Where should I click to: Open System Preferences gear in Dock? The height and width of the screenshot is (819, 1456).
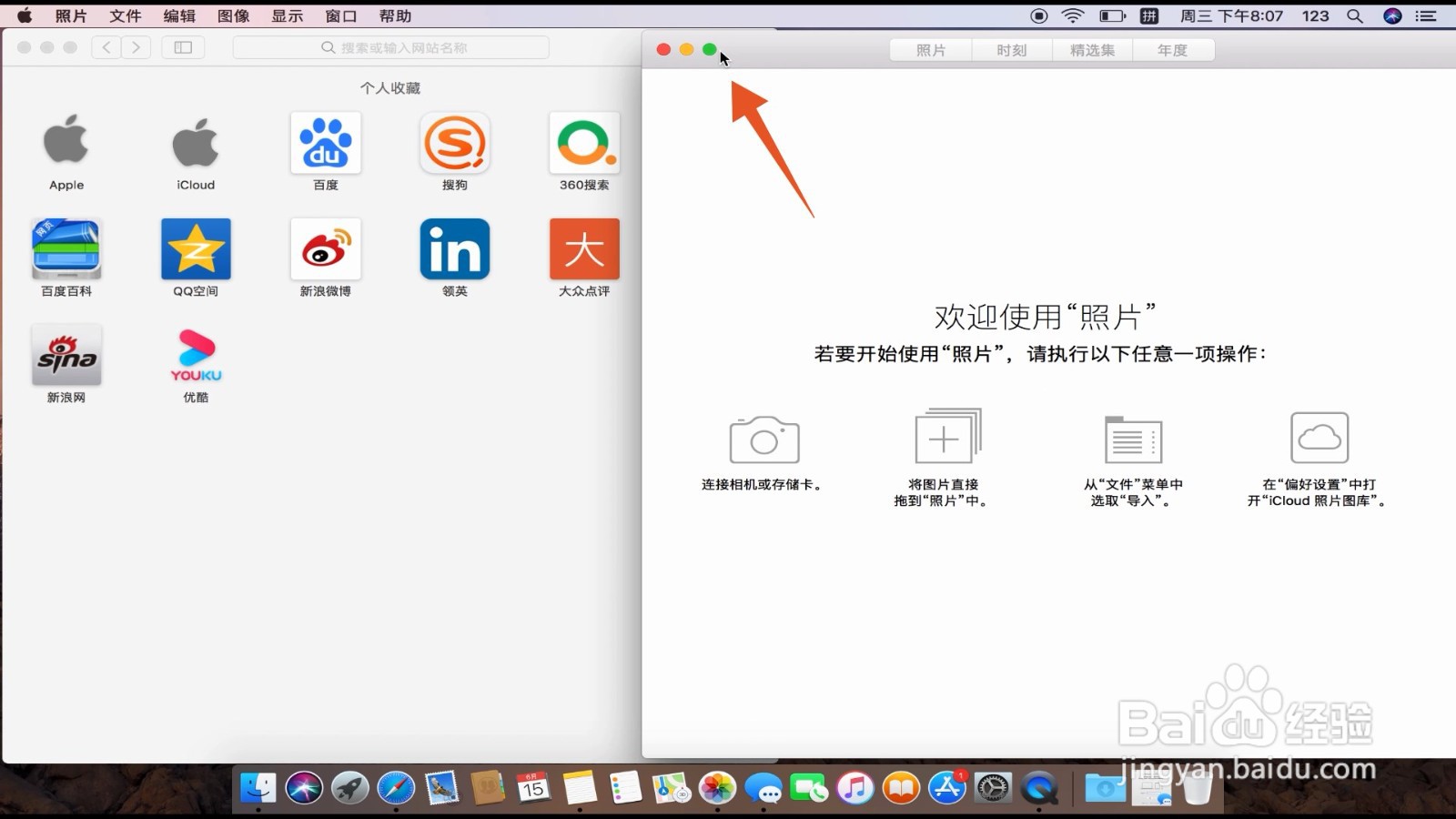click(x=993, y=787)
